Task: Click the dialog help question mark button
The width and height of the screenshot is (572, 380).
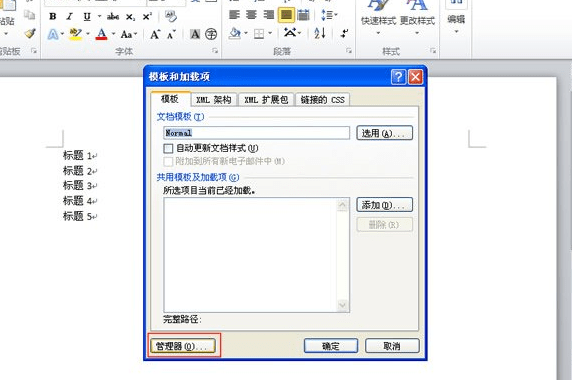Action: [x=398, y=77]
